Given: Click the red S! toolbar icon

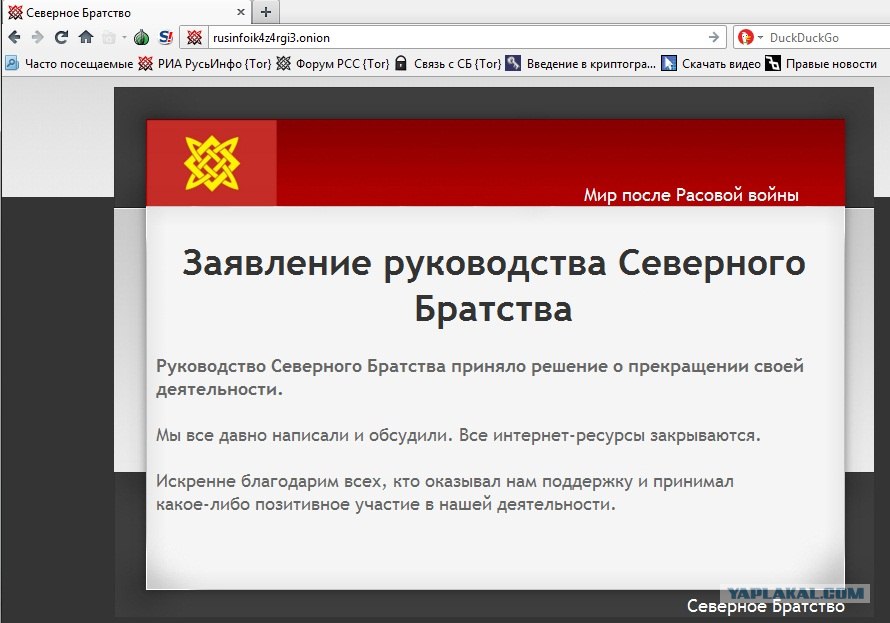Looking at the screenshot, I should tap(166, 38).
